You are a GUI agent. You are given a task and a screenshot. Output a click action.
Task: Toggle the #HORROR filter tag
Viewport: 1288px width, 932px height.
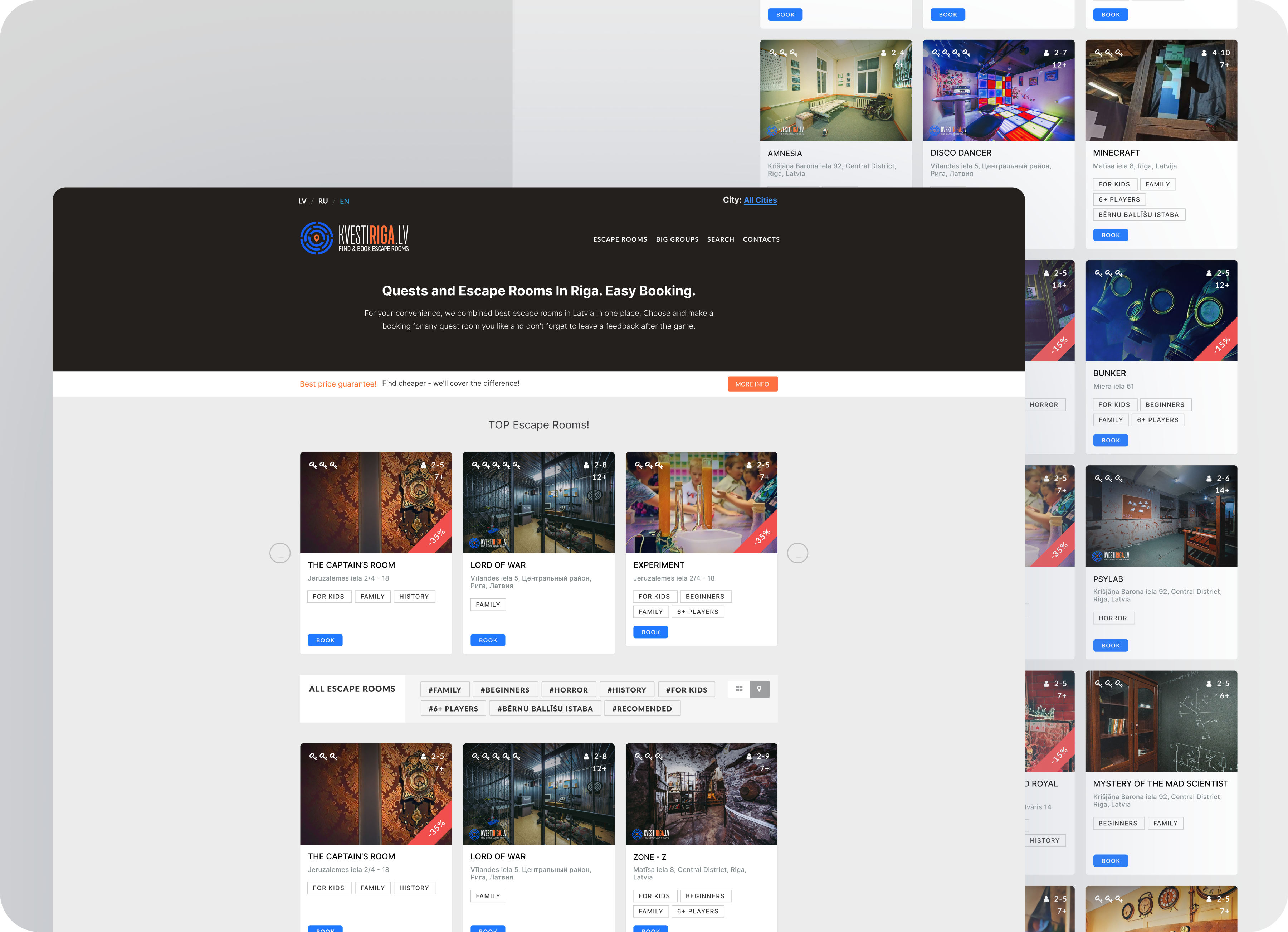pyautogui.click(x=569, y=689)
